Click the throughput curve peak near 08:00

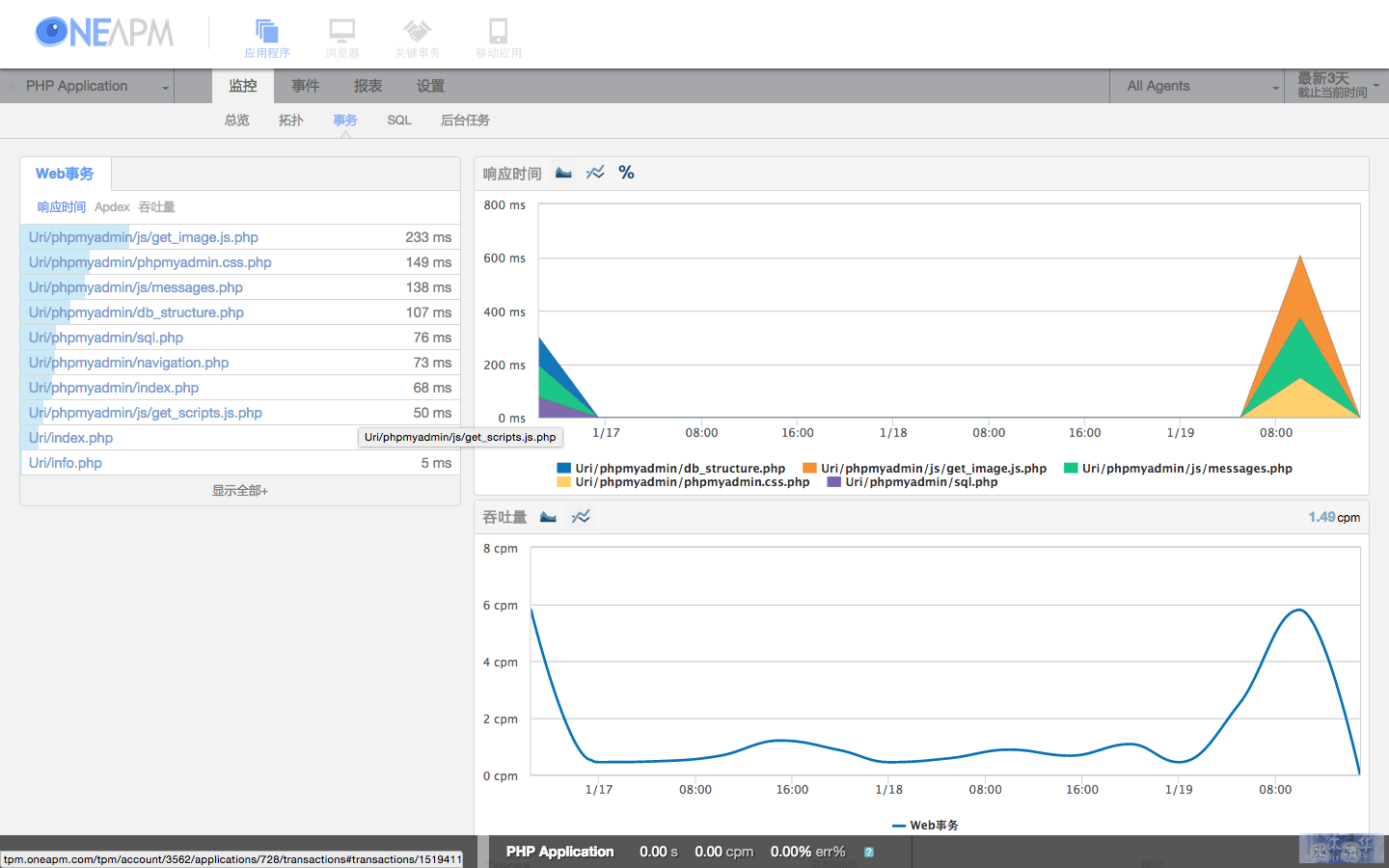[1300, 610]
